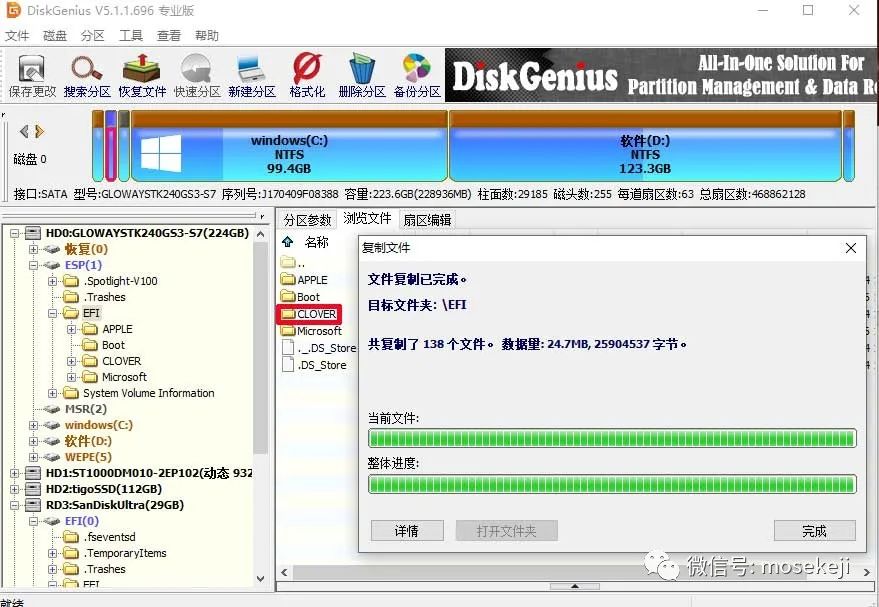
Task: Click the 详情 (Details) button
Action: click(406, 531)
